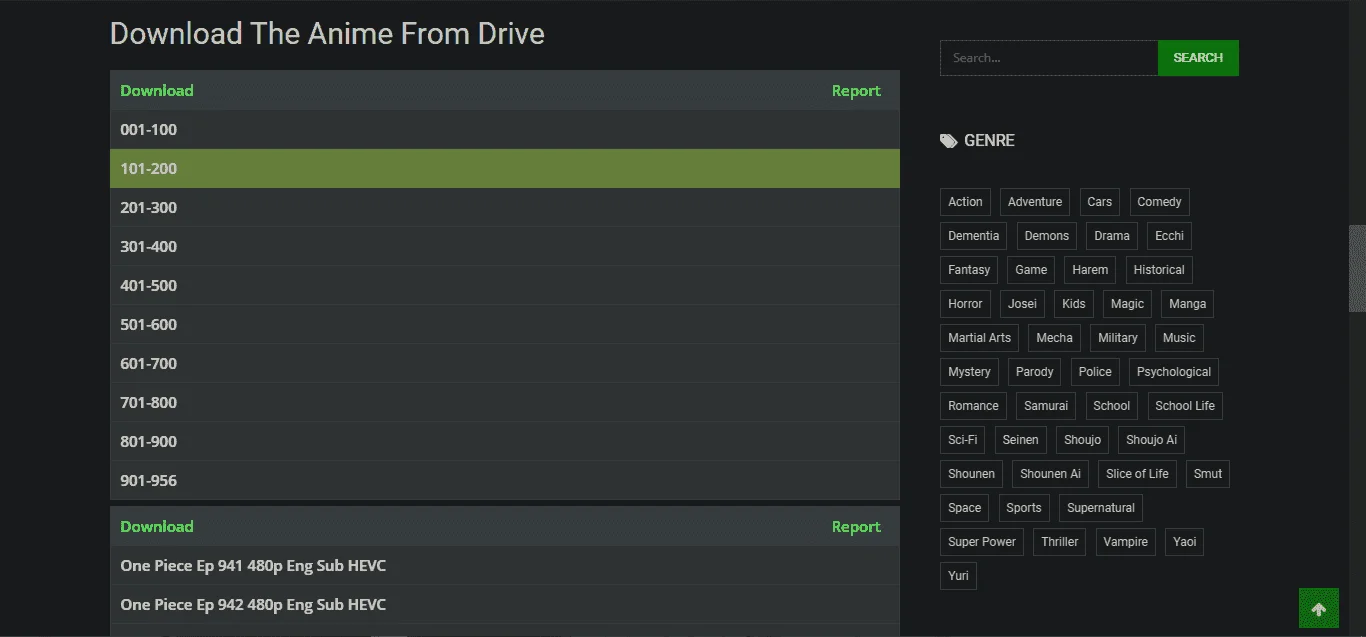Select the Parody genre tag
The image size is (1366, 637).
1035,372
